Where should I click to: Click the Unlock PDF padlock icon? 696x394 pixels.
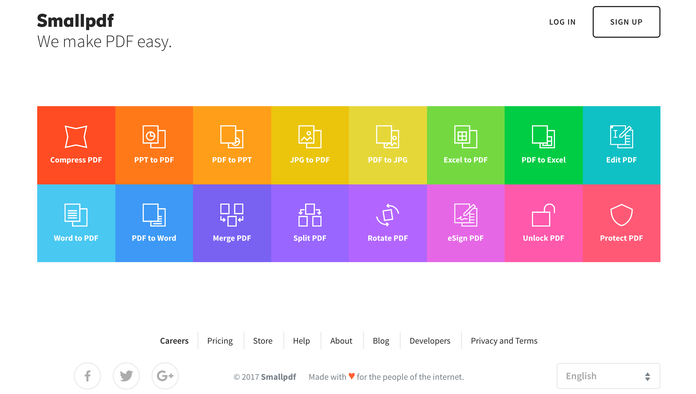coord(543,215)
